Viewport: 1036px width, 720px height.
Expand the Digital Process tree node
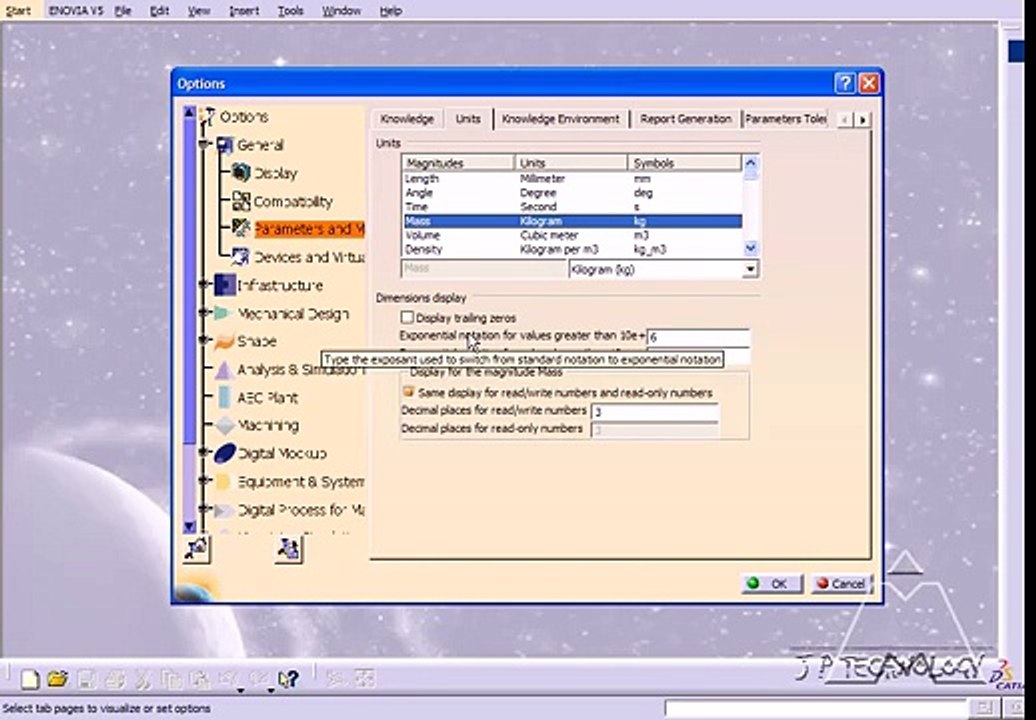point(204,510)
